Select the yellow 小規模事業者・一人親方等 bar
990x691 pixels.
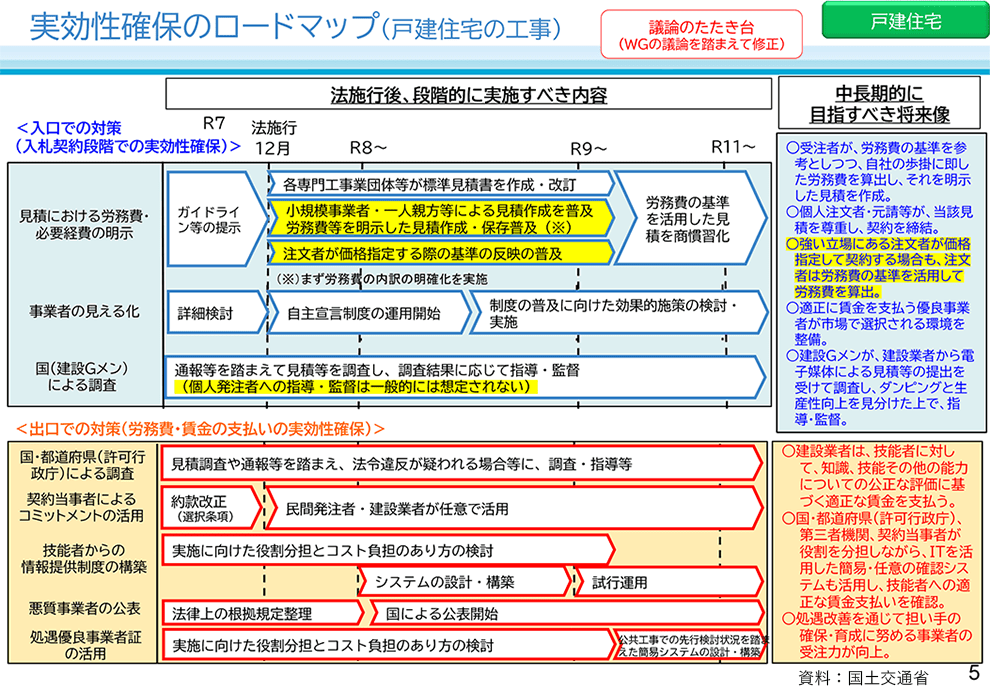click(440, 219)
